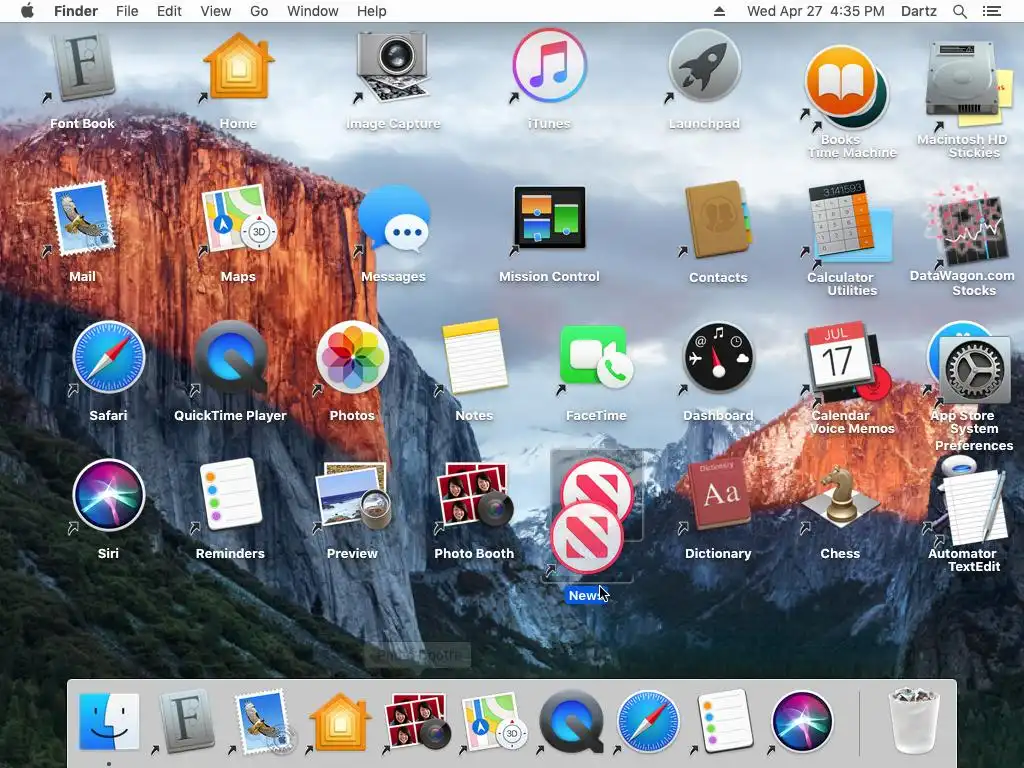Click the eject icon in menu bar
The image size is (1024, 768).
(x=719, y=11)
